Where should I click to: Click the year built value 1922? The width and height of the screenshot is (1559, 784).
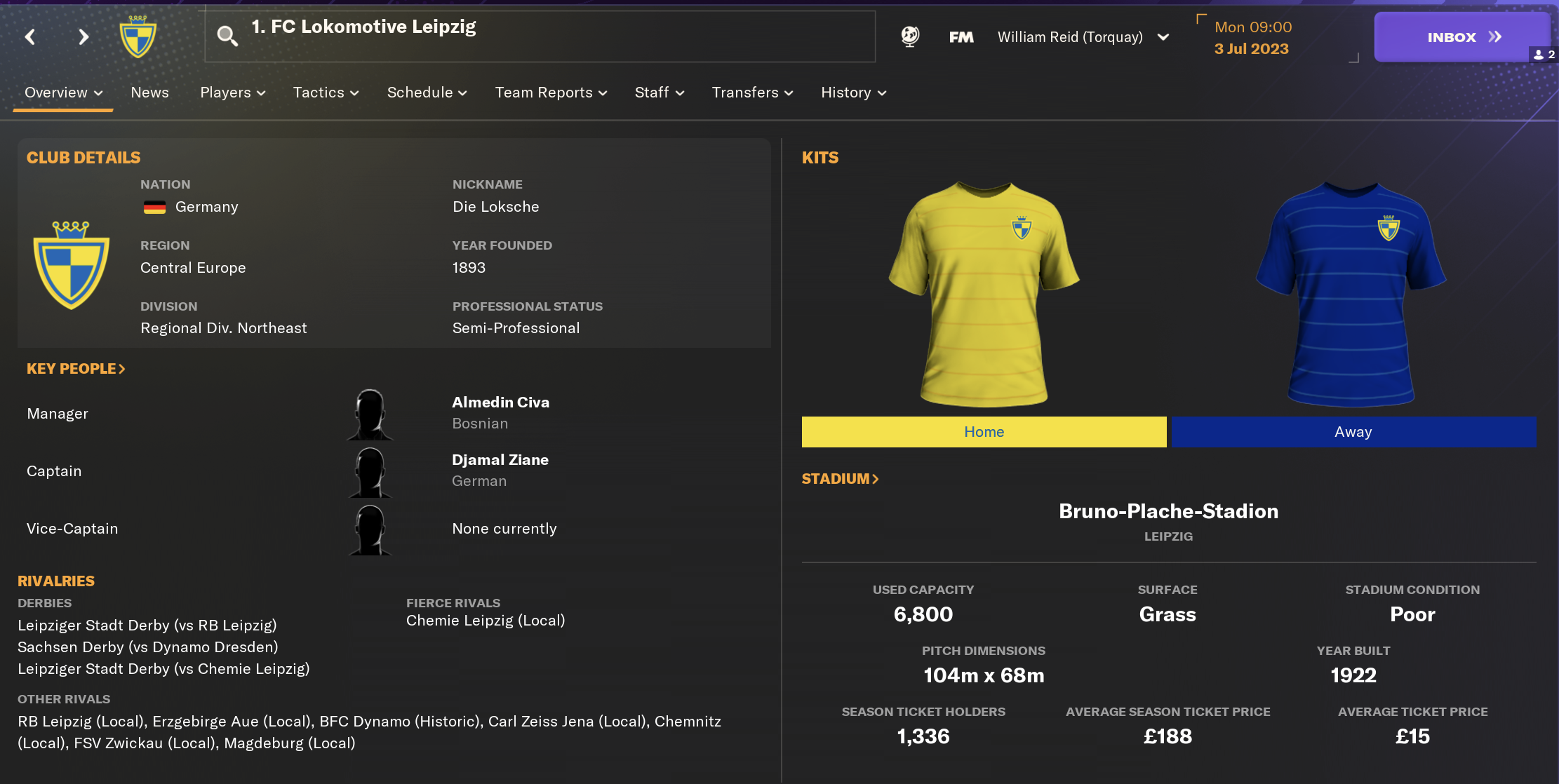point(1353,675)
